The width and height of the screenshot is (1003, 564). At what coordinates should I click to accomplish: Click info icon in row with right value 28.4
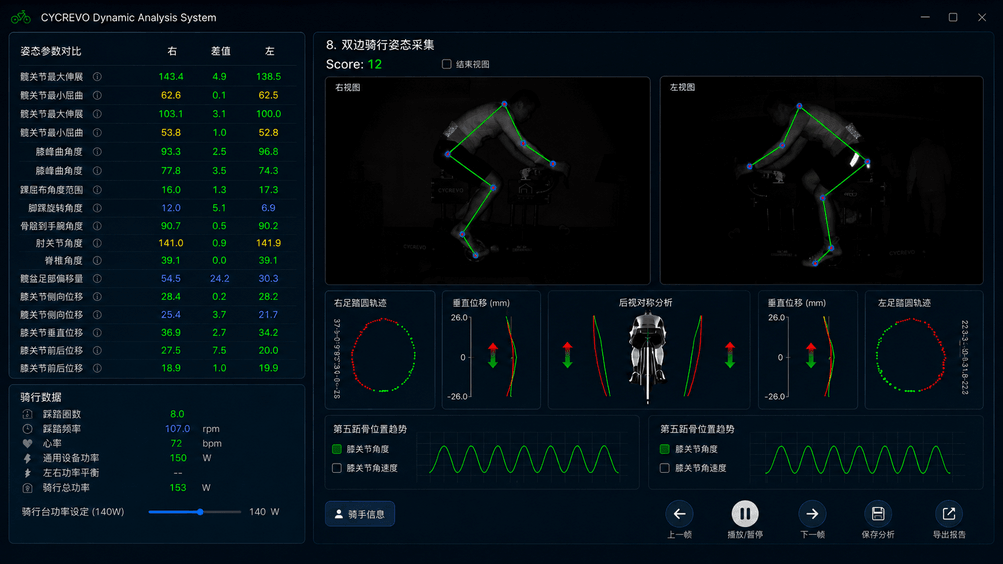point(97,297)
